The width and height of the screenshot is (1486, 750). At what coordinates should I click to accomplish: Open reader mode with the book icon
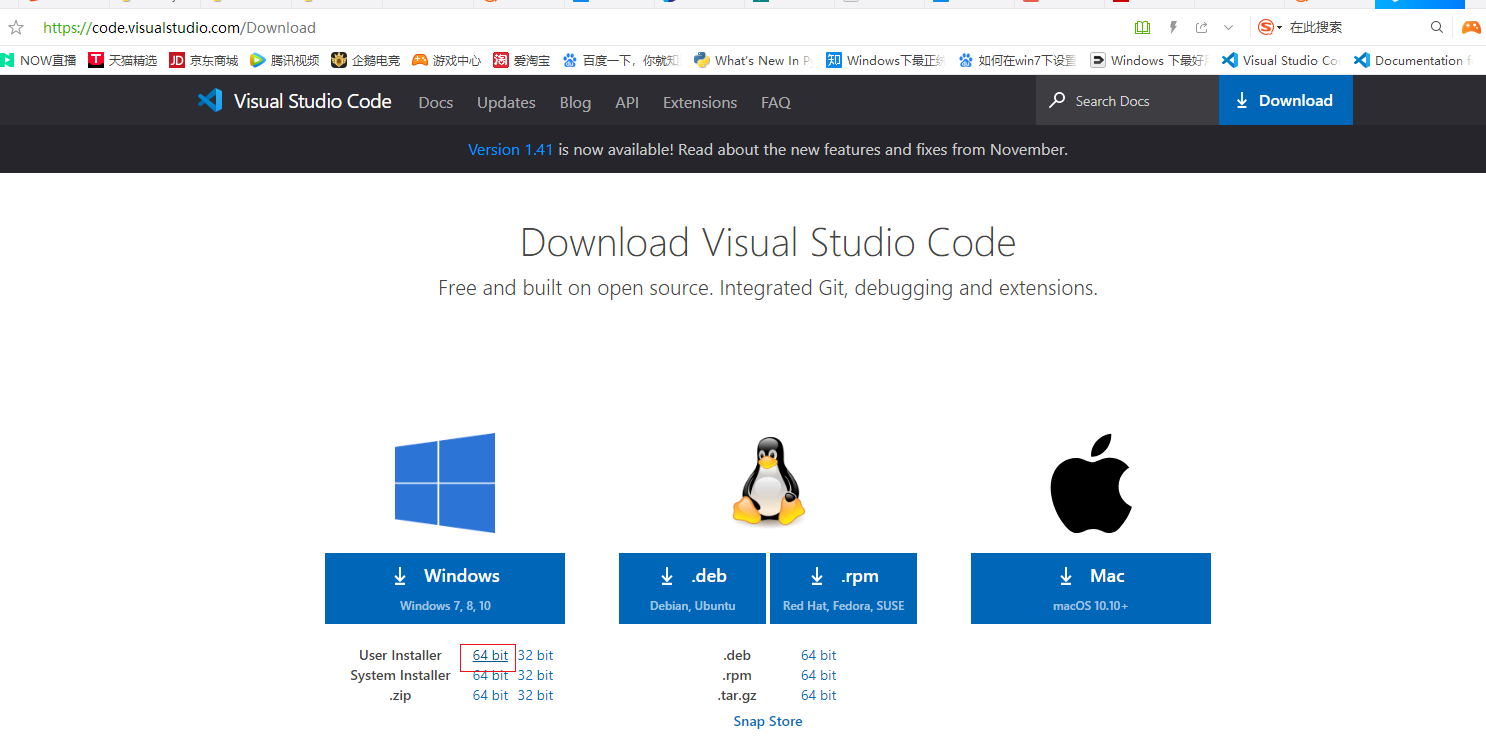(1143, 28)
